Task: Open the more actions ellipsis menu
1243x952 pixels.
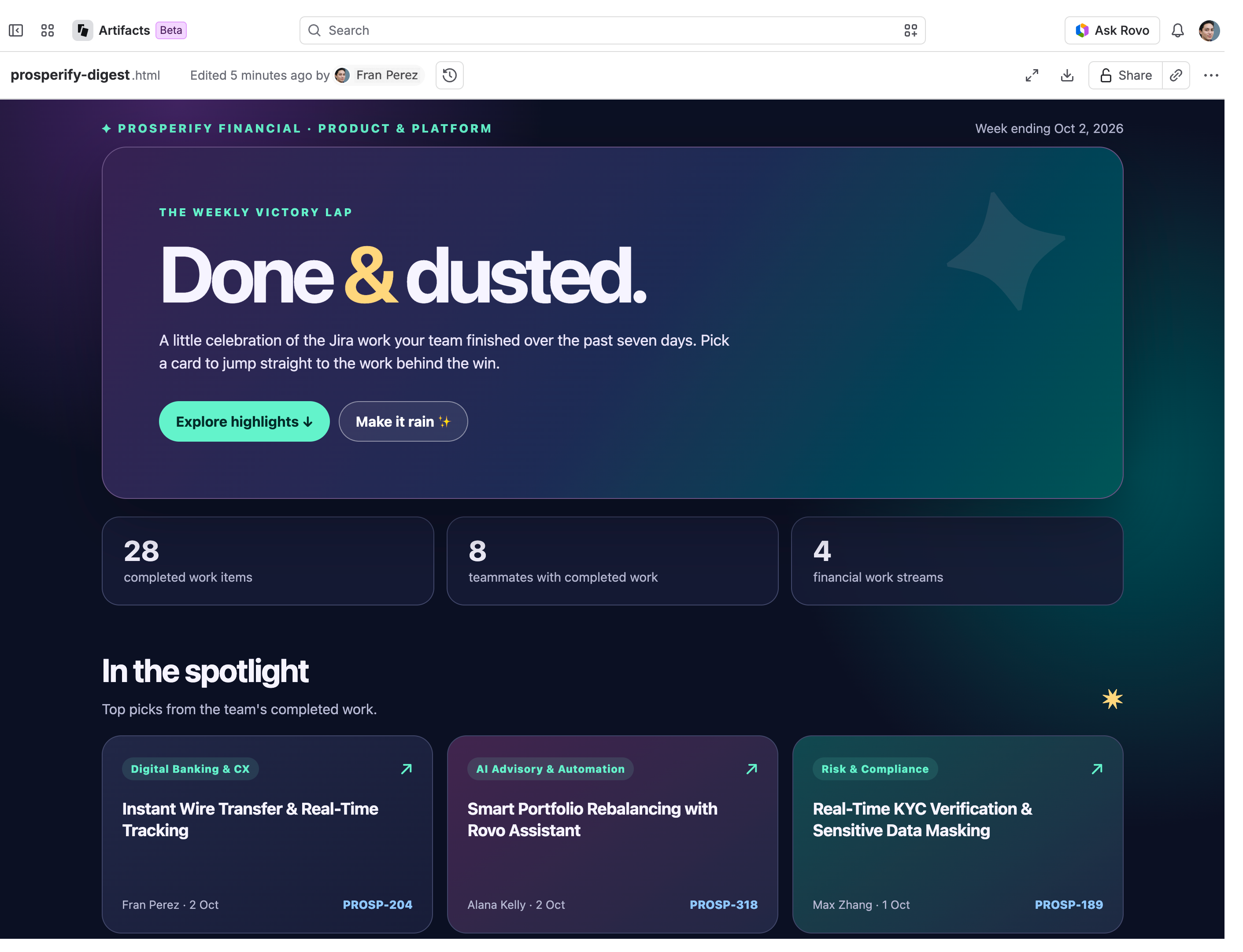Action: tap(1211, 75)
